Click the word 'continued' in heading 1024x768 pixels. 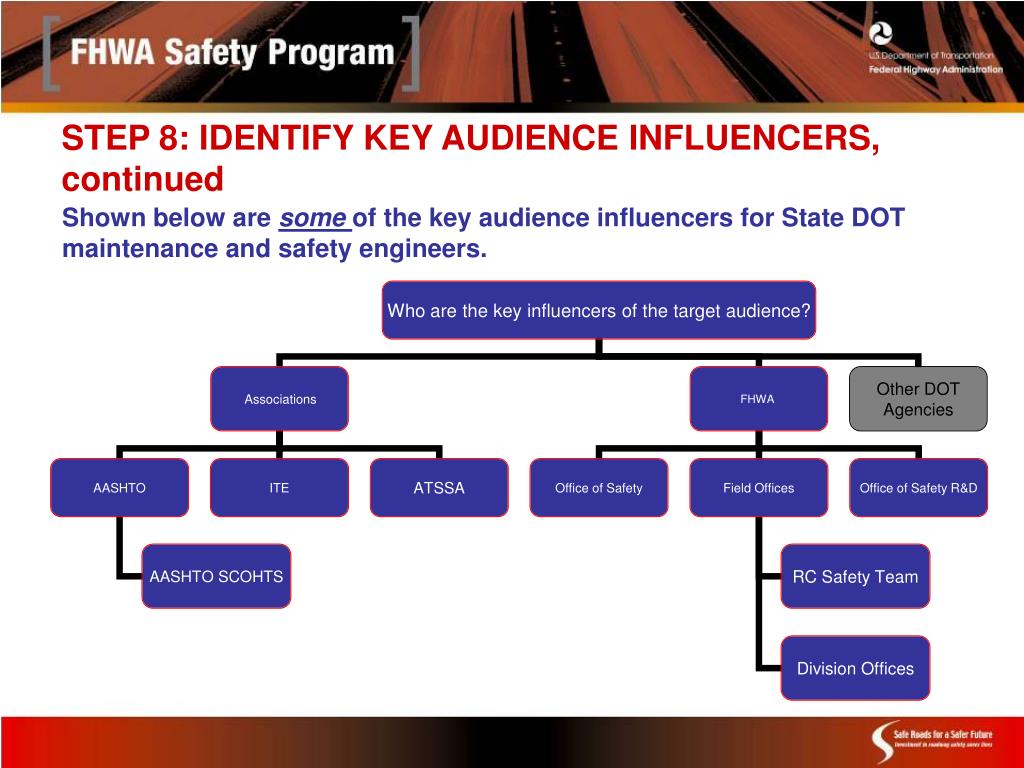coord(142,179)
